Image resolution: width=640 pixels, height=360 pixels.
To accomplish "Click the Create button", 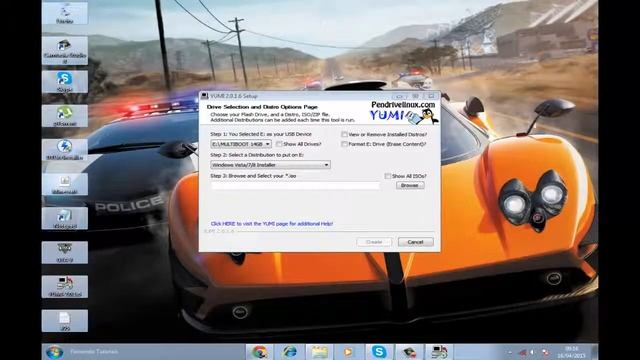I will [374, 242].
